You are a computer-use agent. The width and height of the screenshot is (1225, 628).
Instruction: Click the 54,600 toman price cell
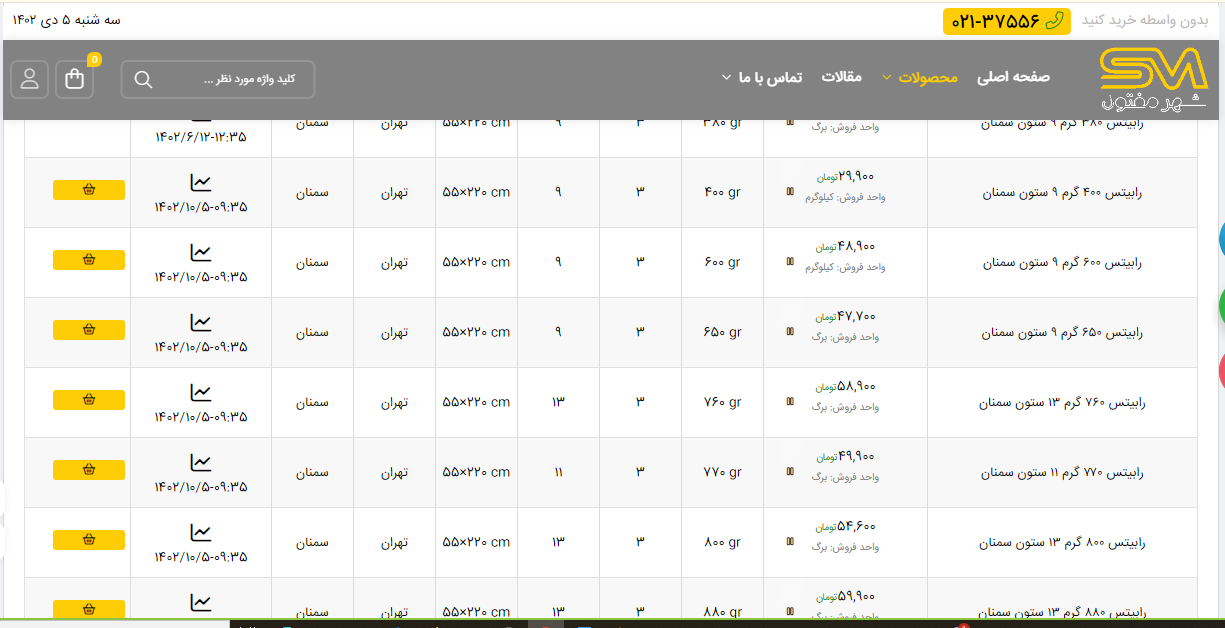click(x=845, y=526)
